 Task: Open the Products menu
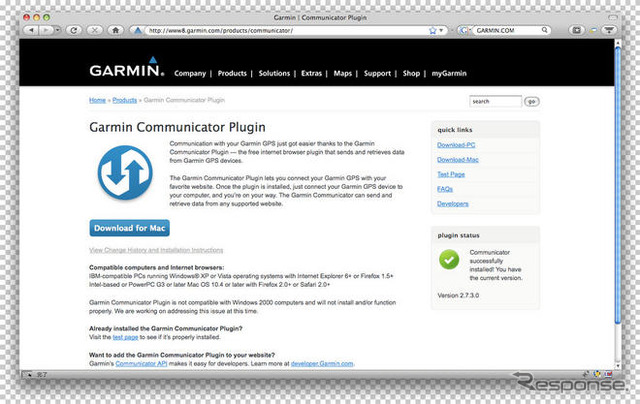232,73
